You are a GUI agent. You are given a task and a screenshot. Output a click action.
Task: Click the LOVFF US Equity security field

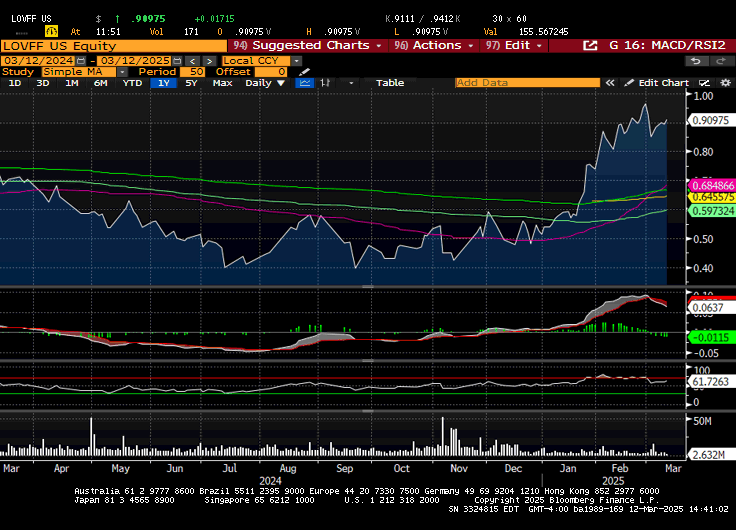114,46
